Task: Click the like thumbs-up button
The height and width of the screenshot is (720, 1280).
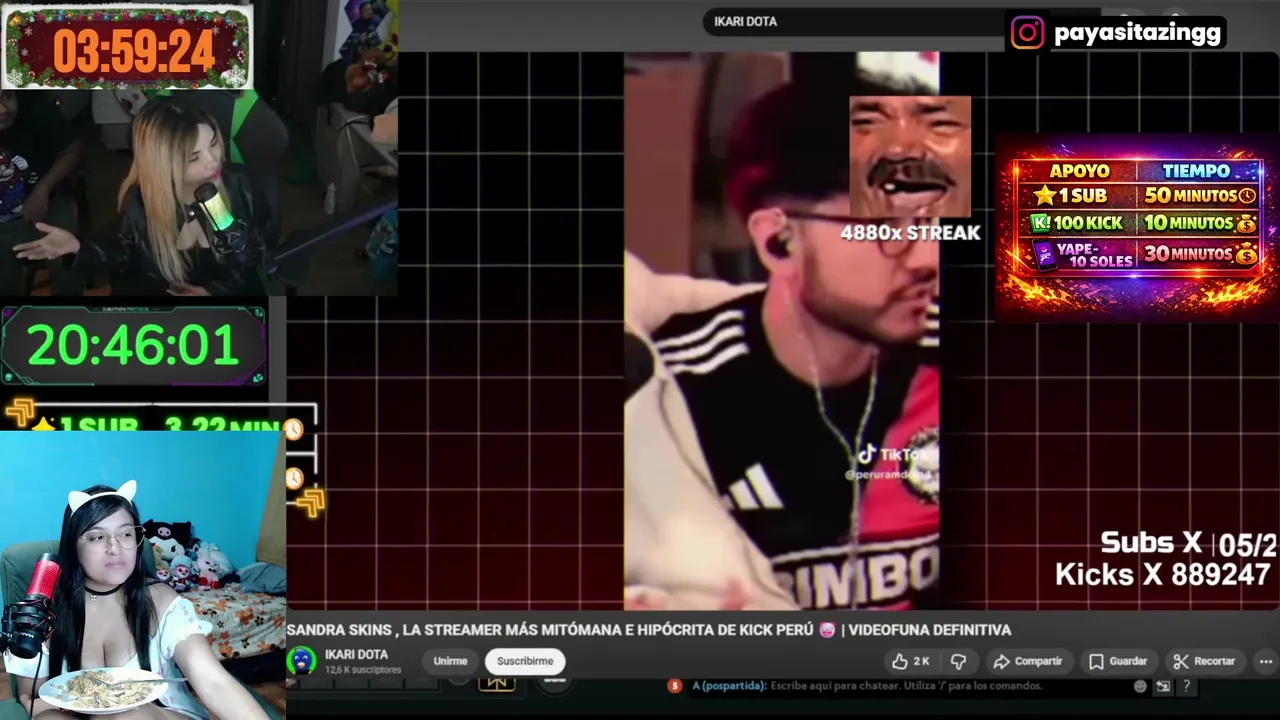Action: 899,661
